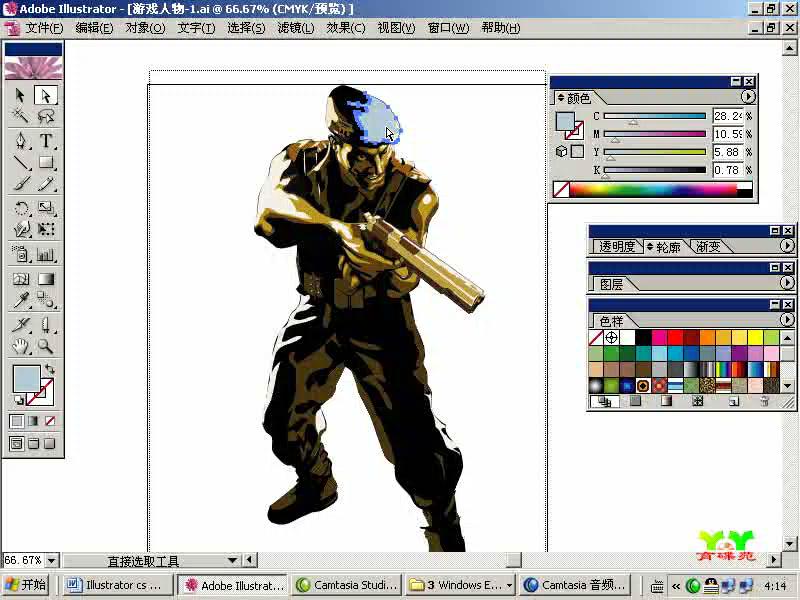Set paint mode to Color button
This screenshot has width=800, height=600.
(x=16, y=421)
